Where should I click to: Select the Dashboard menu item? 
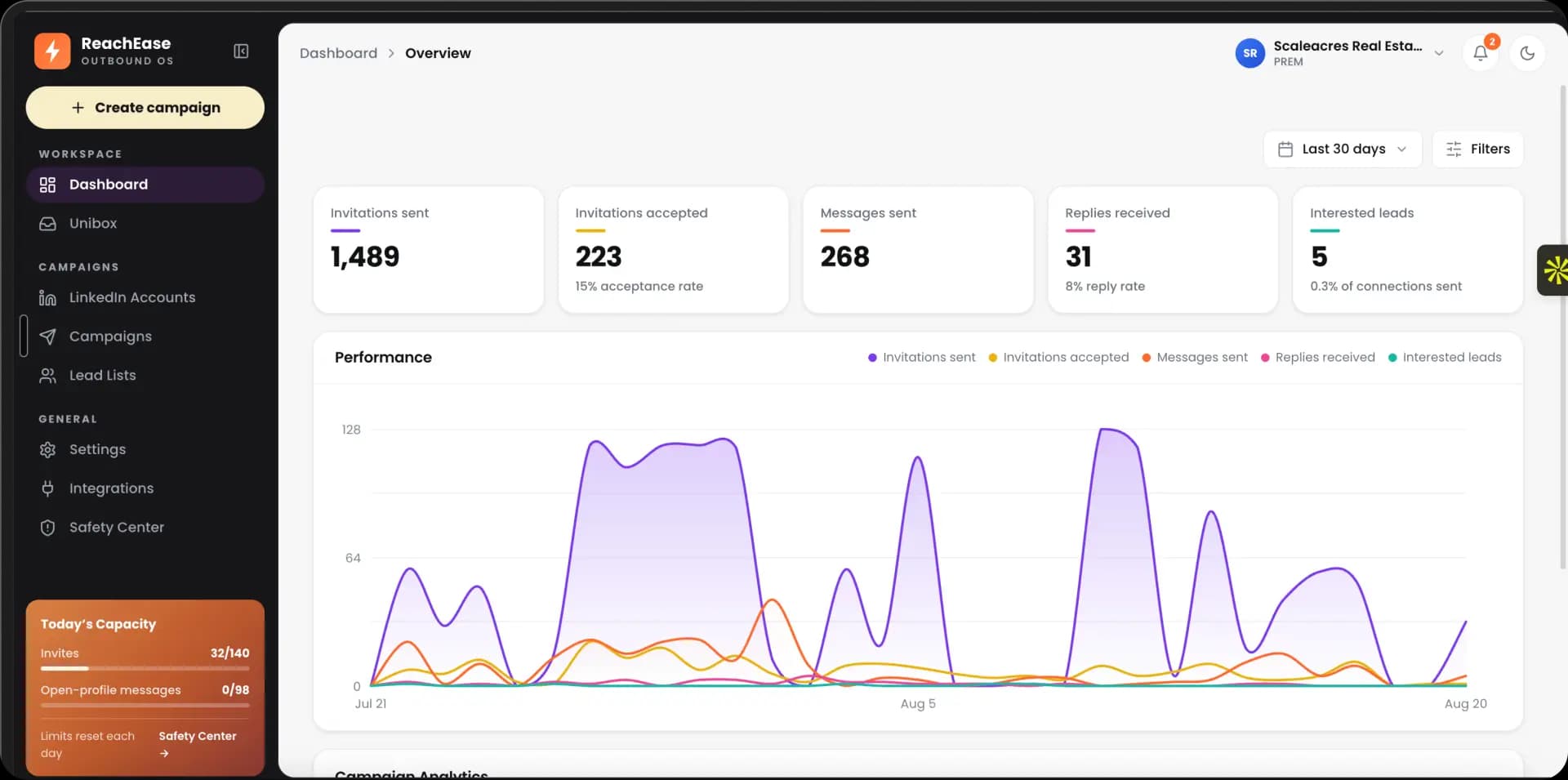[x=145, y=185]
